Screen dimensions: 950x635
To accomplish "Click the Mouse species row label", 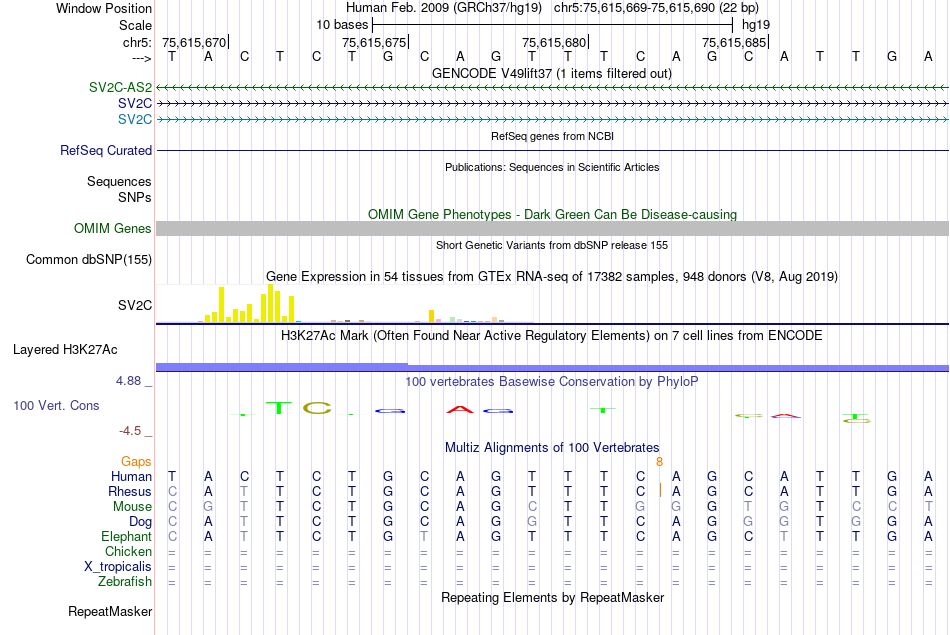I will 132,507.
